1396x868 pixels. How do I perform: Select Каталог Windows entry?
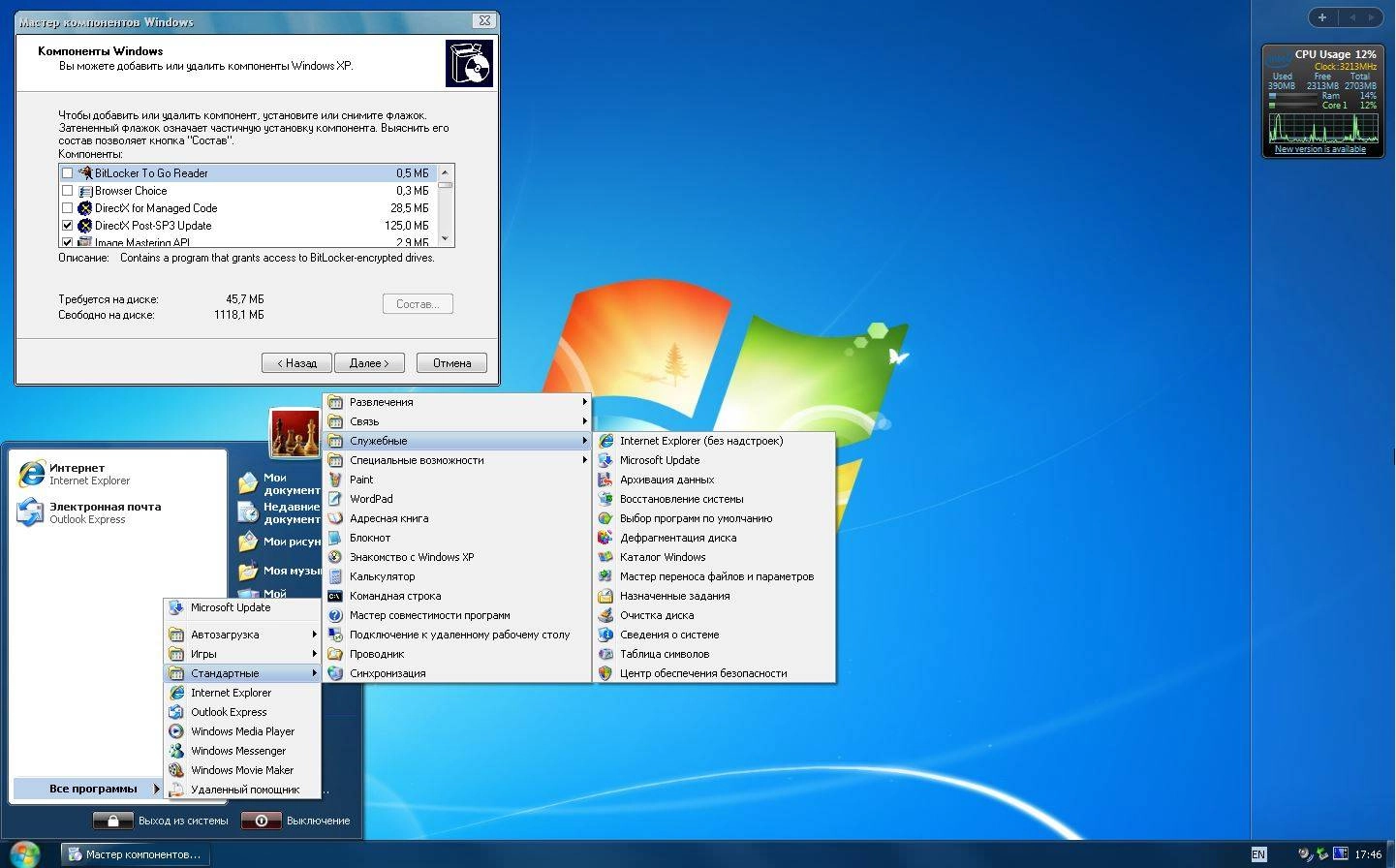(715, 557)
